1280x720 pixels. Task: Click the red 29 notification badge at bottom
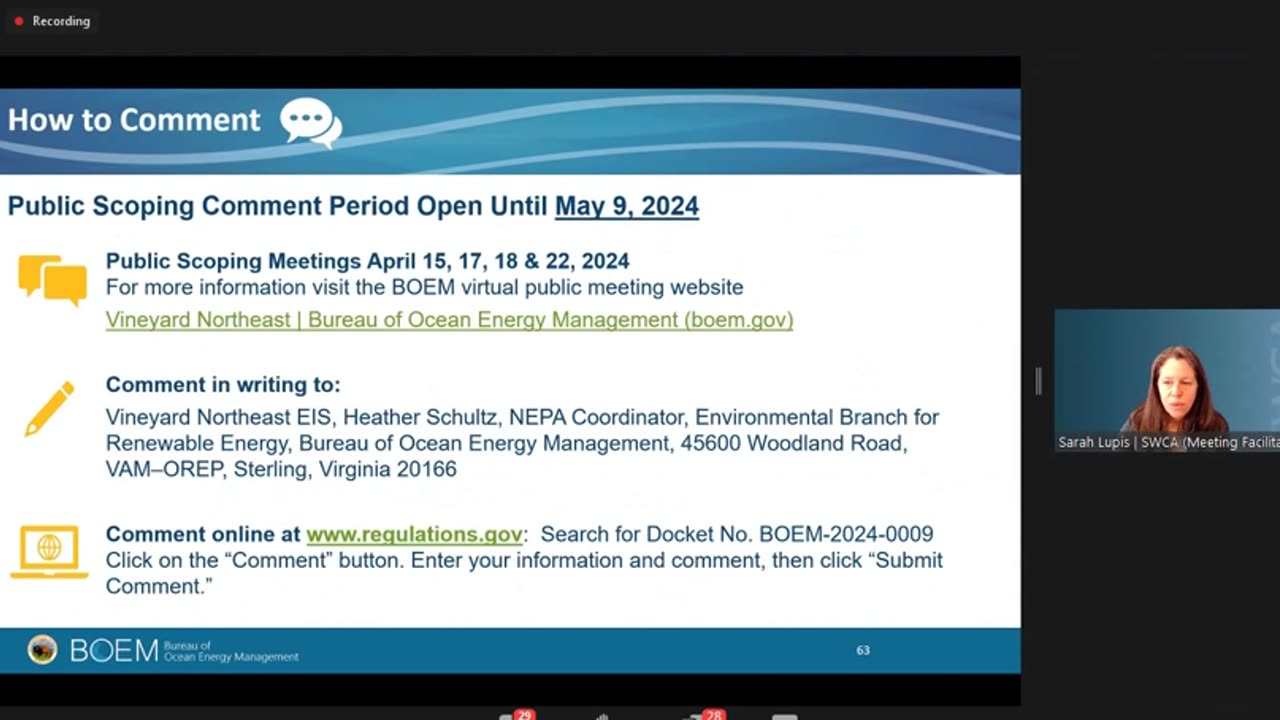524,715
